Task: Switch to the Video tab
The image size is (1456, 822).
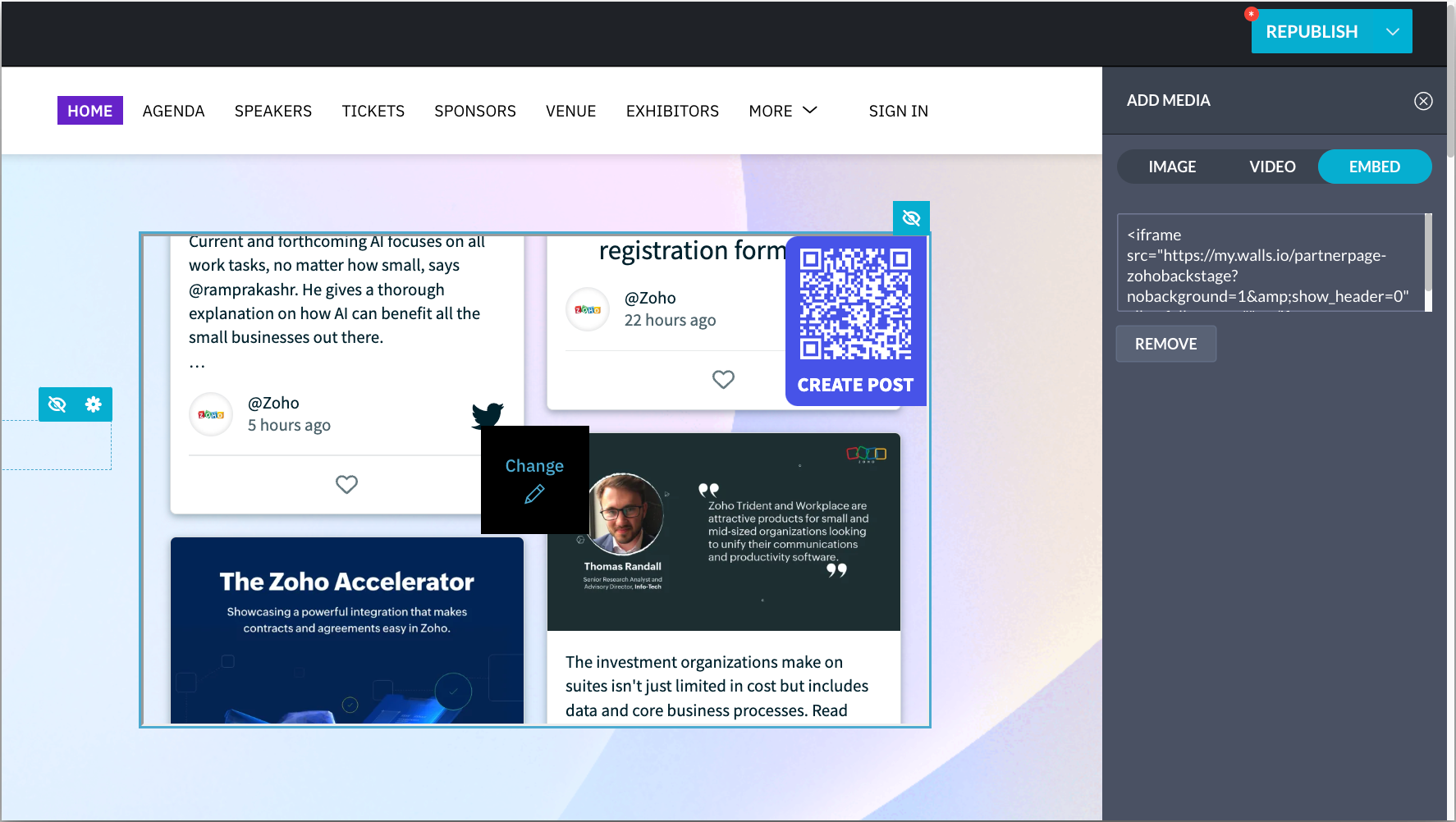Action: coord(1272,167)
